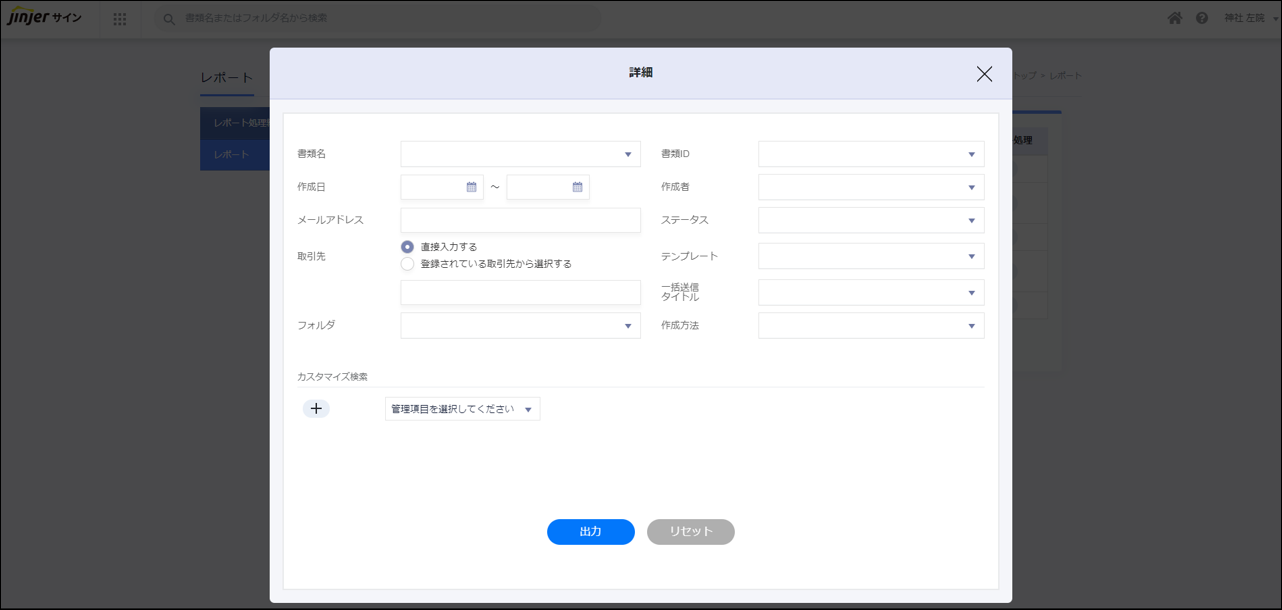Expand the 管理項目を選択してください dropdown
This screenshot has width=1282, height=610.
pos(462,409)
